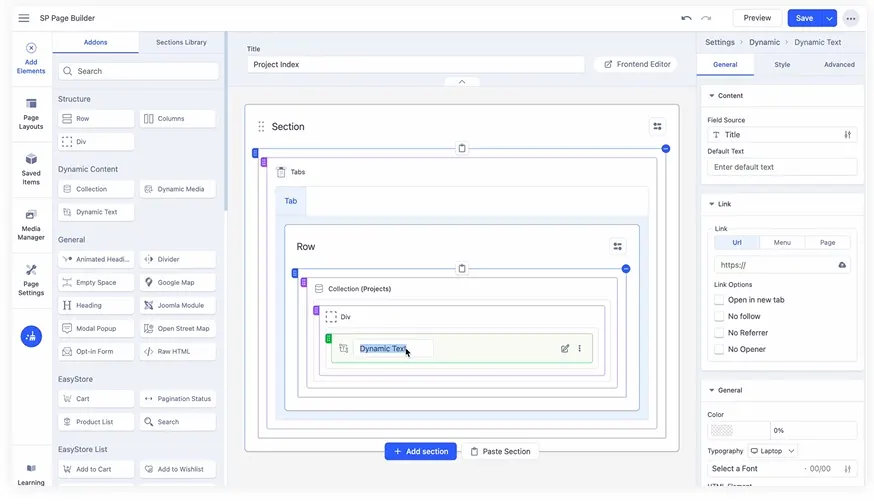The width and height of the screenshot is (874, 504).
Task: Open the Style settings tab
Action: (x=782, y=65)
